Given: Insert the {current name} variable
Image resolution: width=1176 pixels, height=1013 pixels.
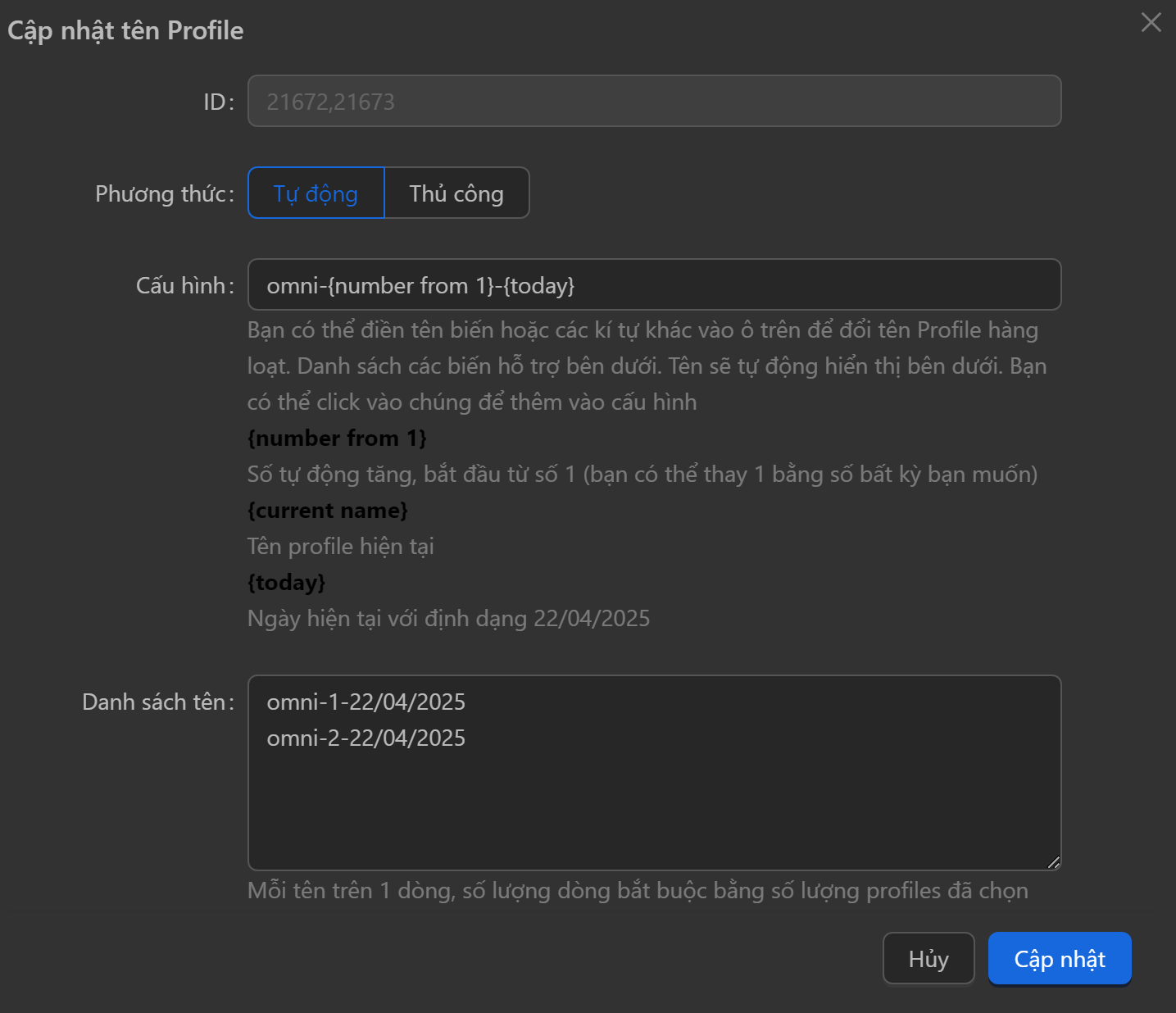Looking at the screenshot, I should [327, 511].
